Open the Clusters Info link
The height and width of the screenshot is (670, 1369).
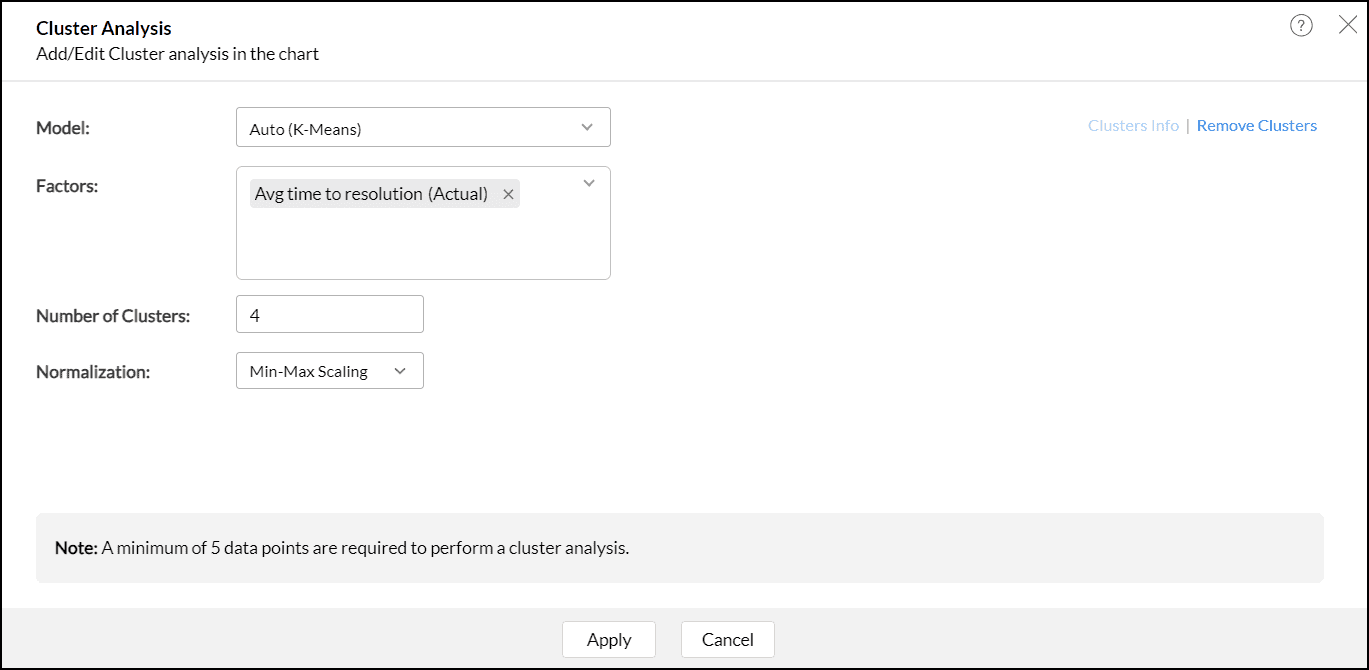(1133, 126)
